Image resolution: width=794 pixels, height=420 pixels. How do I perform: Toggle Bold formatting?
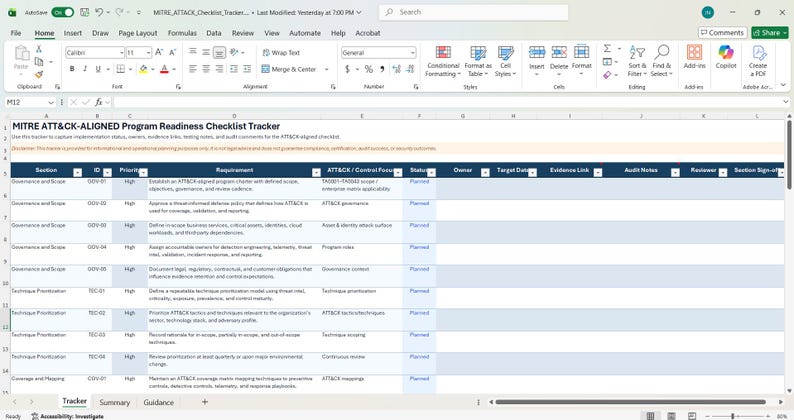(72, 69)
